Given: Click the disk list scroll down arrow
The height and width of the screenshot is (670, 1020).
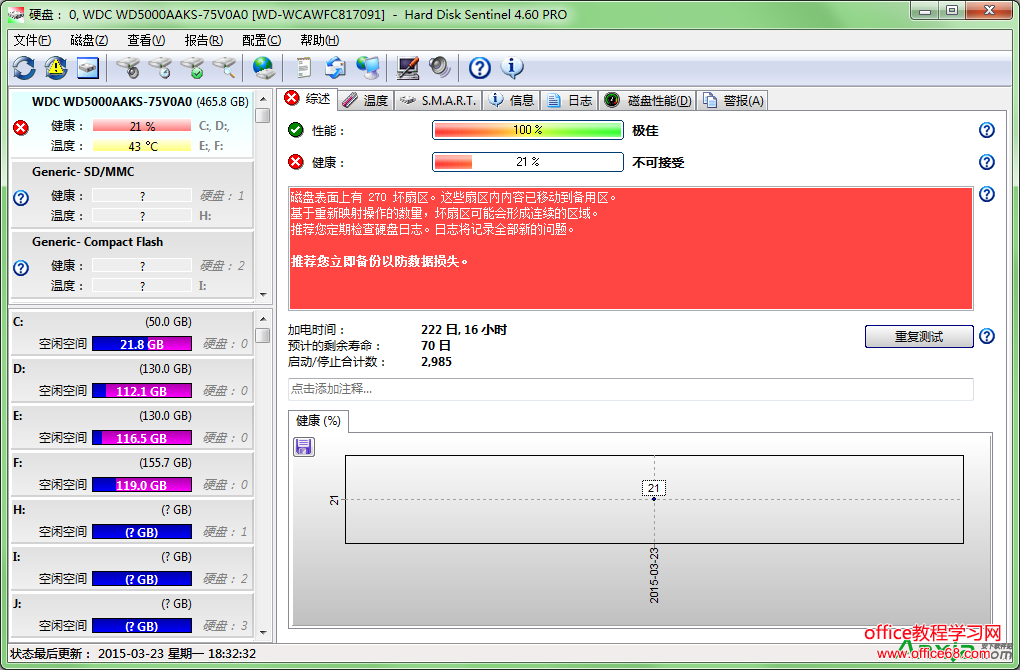Looking at the screenshot, I should pos(263,294).
